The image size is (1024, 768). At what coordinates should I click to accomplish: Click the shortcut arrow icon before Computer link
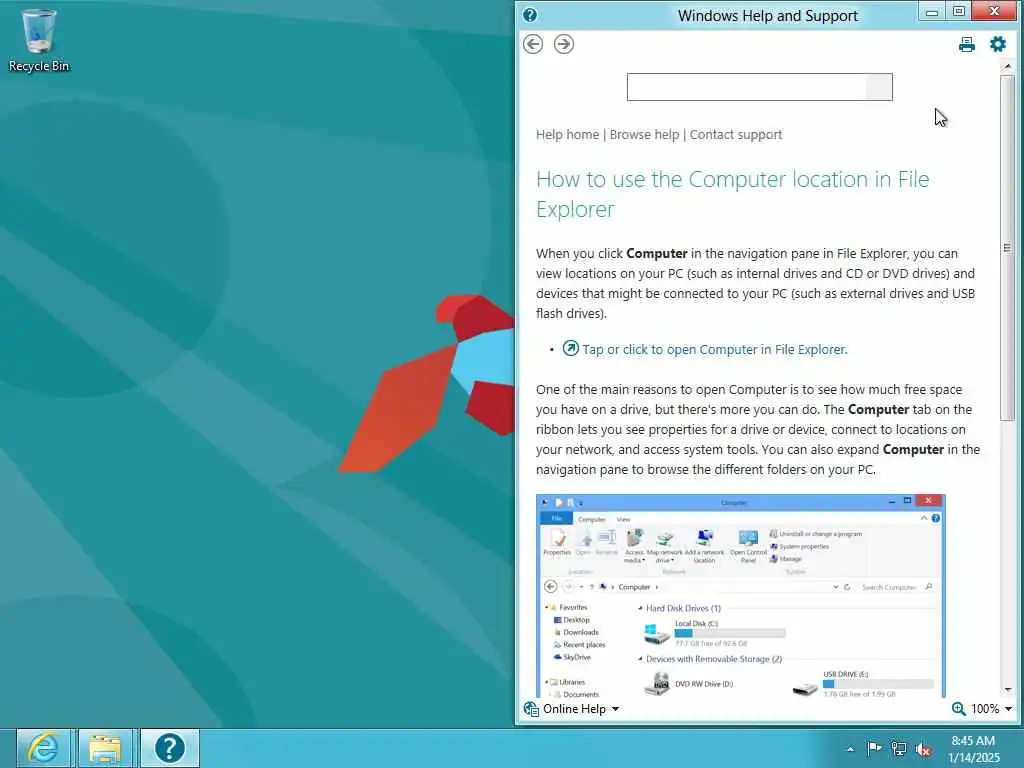(571, 348)
